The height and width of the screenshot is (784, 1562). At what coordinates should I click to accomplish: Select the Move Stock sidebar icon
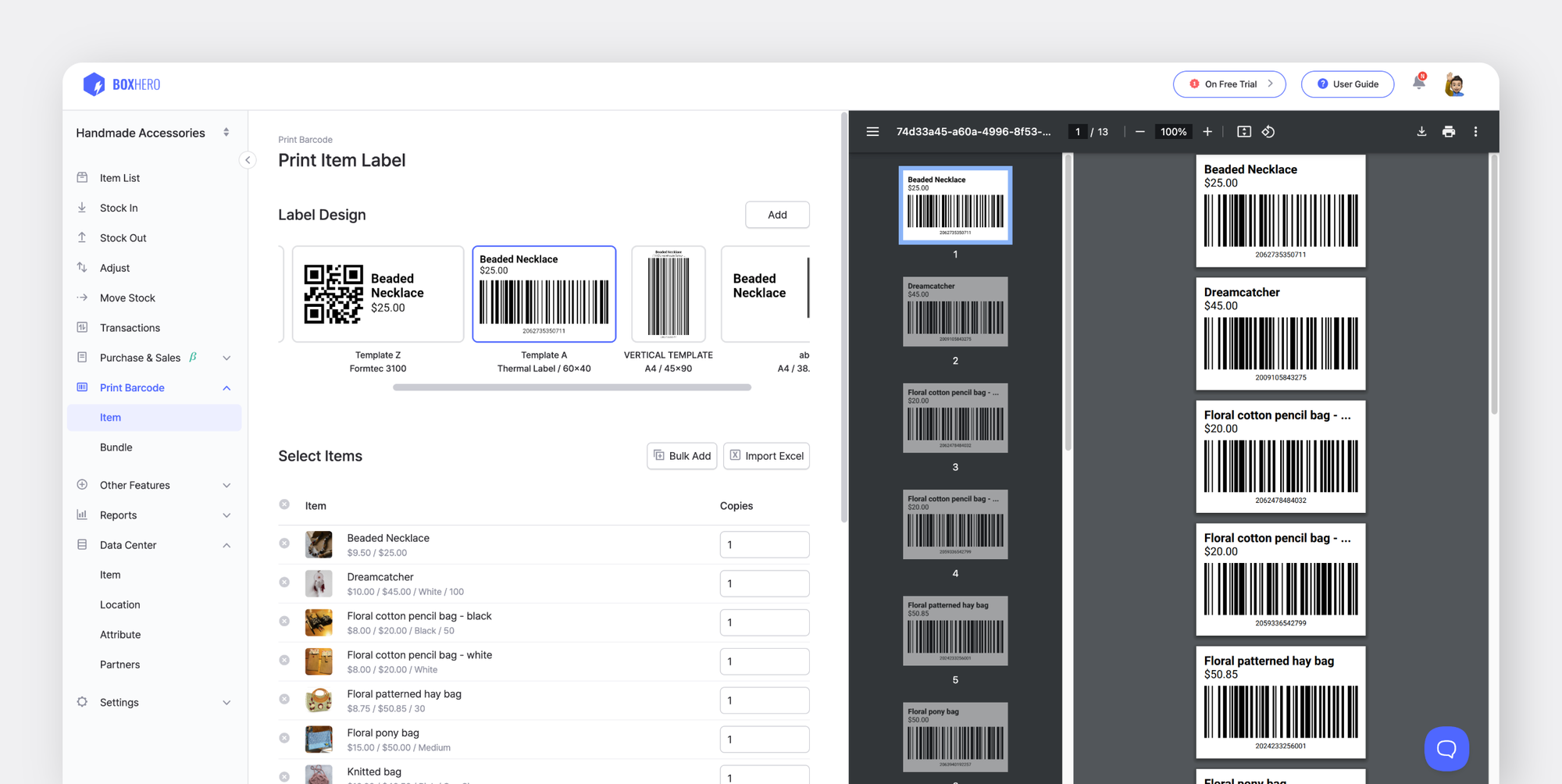pos(82,298)
